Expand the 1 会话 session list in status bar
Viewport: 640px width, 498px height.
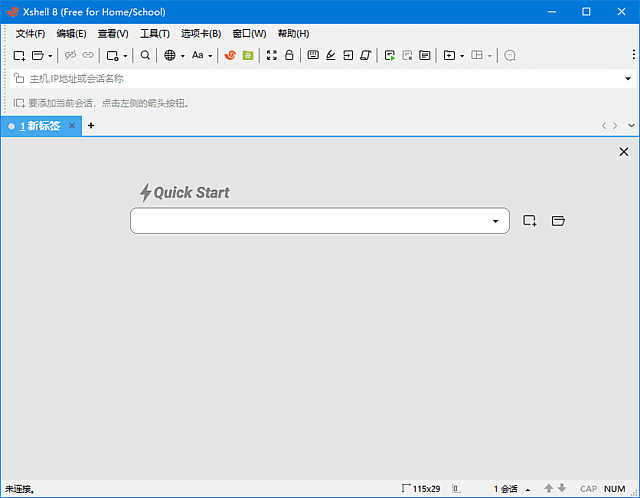click(x=528, y=489)
